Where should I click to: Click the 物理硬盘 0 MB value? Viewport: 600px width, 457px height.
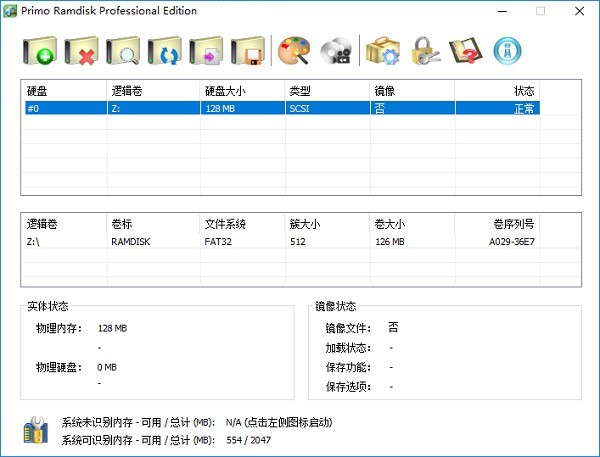(107, 367)
